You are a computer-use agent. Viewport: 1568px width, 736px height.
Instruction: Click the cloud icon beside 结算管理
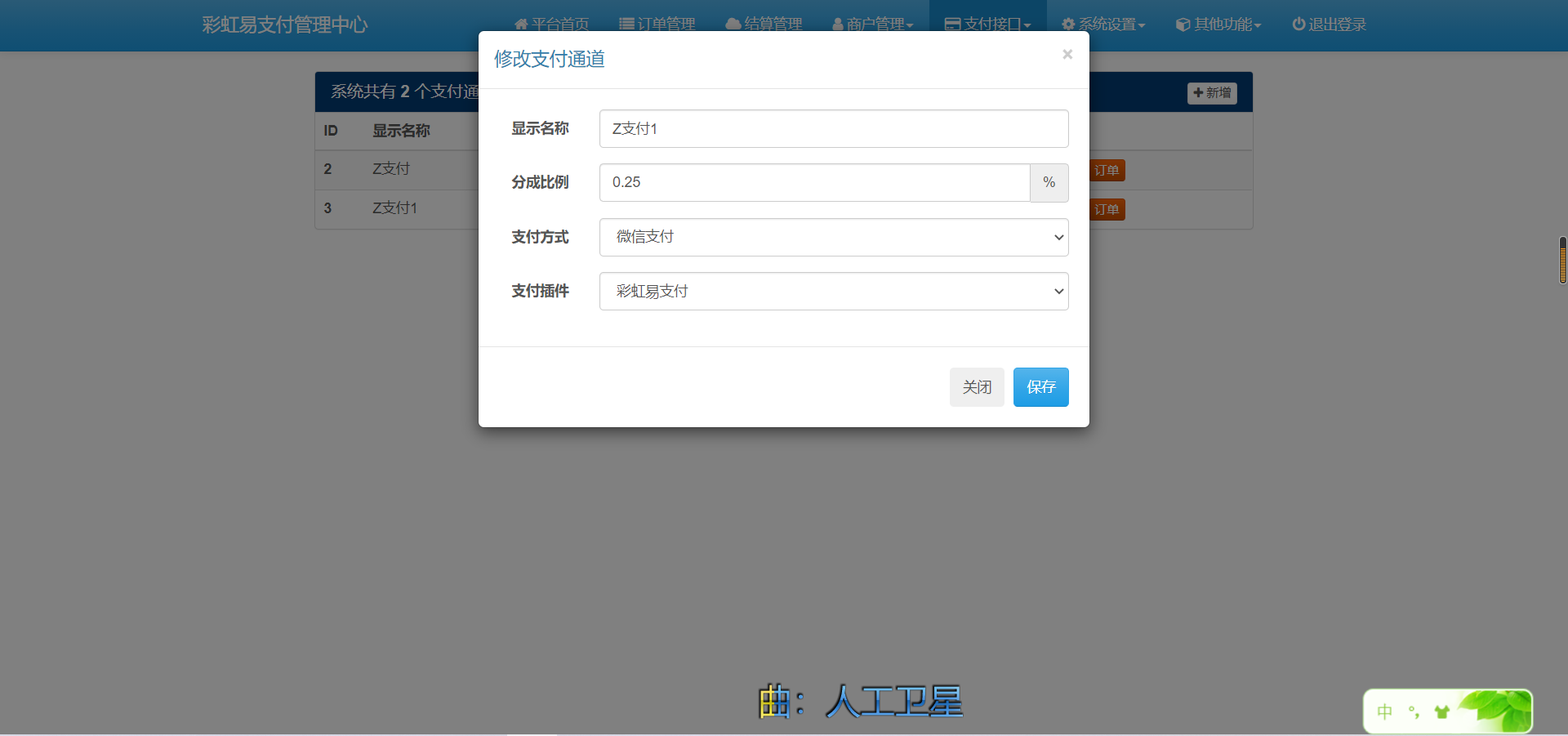tap(733, 25)
